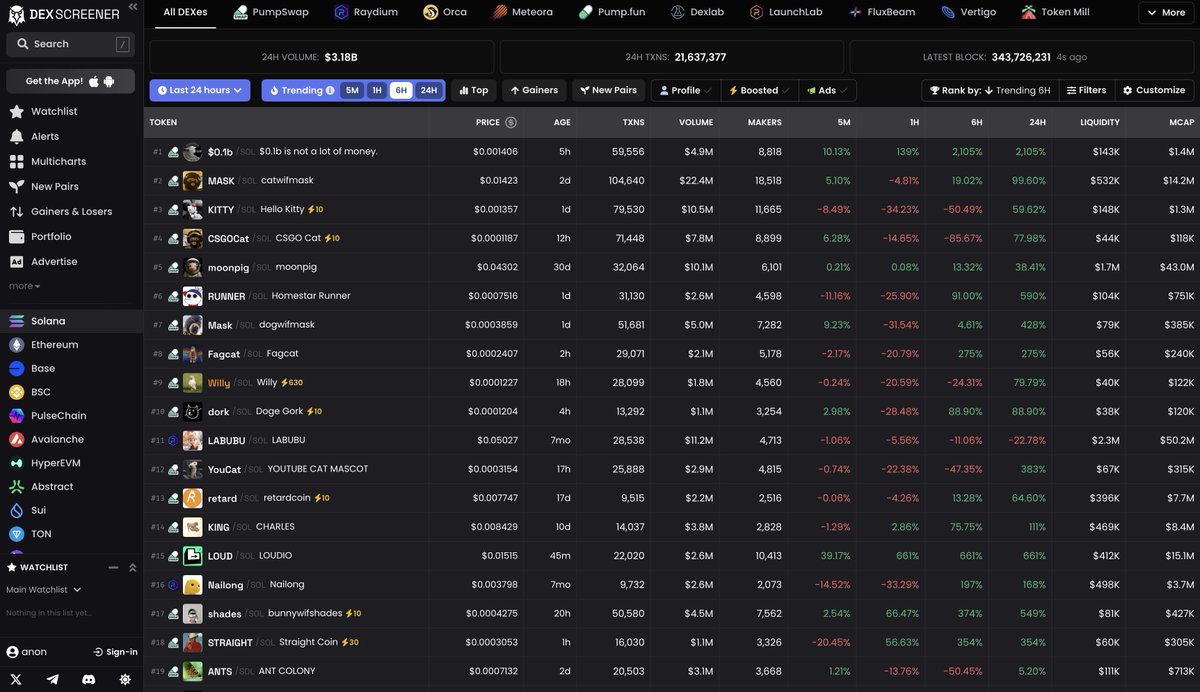Select the Raydium tab
The width and height of the screenshot is (1200, 692).
(366, 12)
